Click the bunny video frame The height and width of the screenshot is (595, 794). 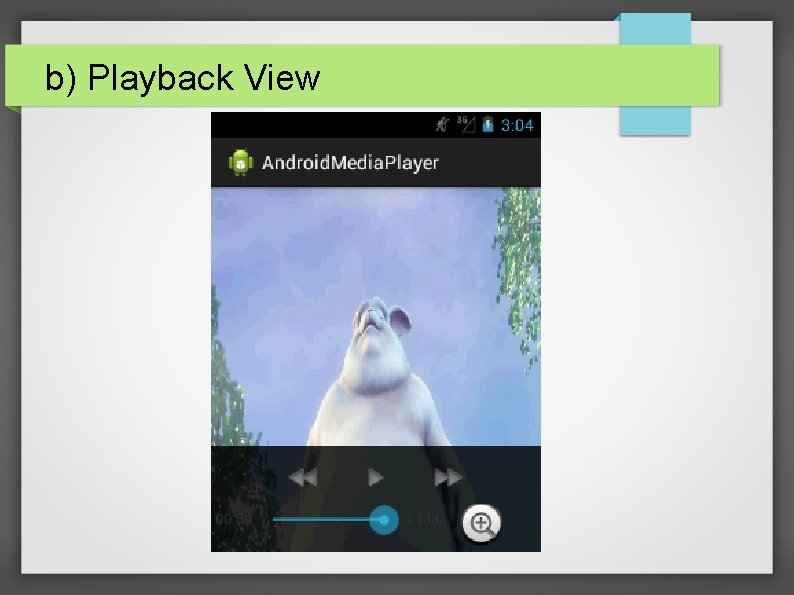tap(376, 316)
